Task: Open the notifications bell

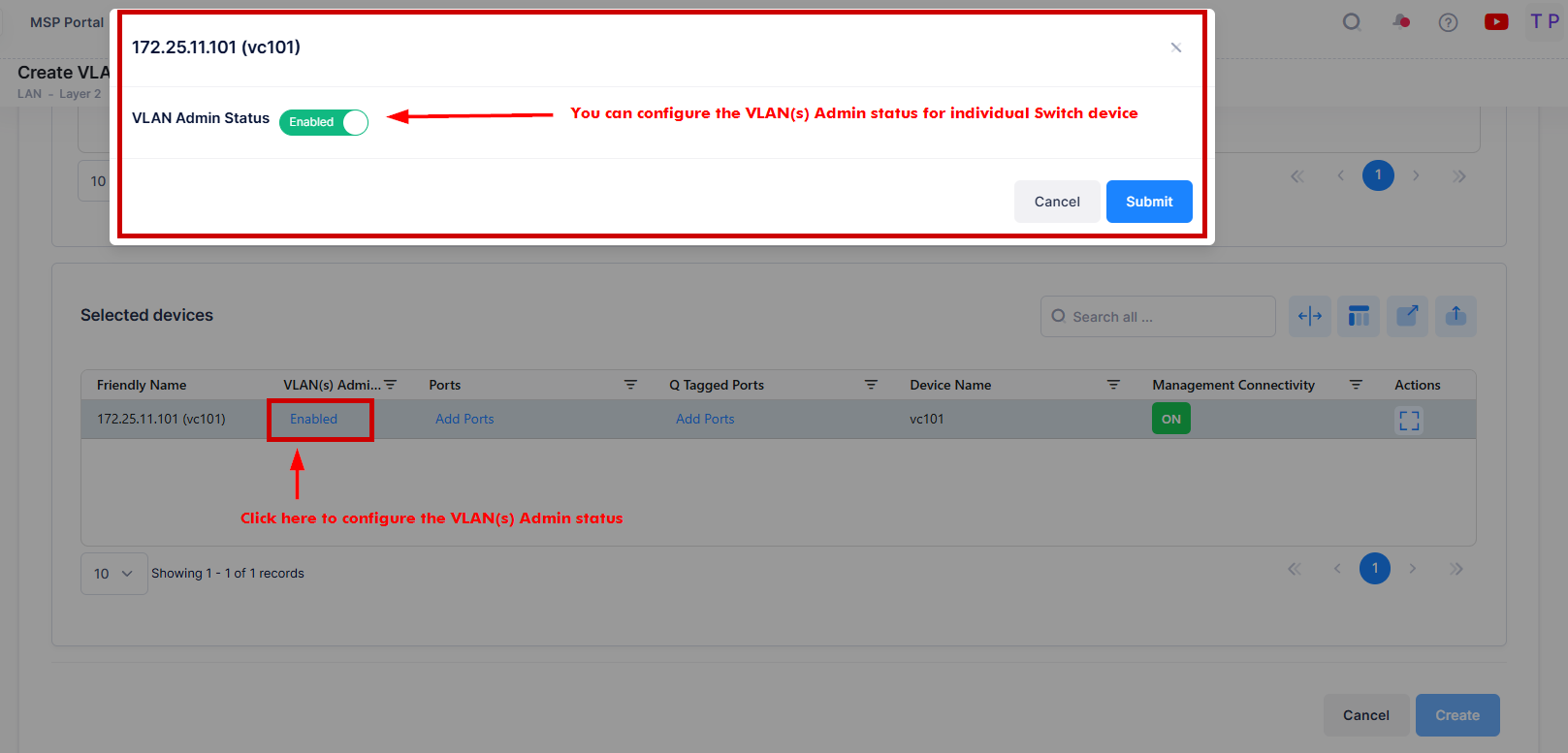Action: tap(1400, 22)
